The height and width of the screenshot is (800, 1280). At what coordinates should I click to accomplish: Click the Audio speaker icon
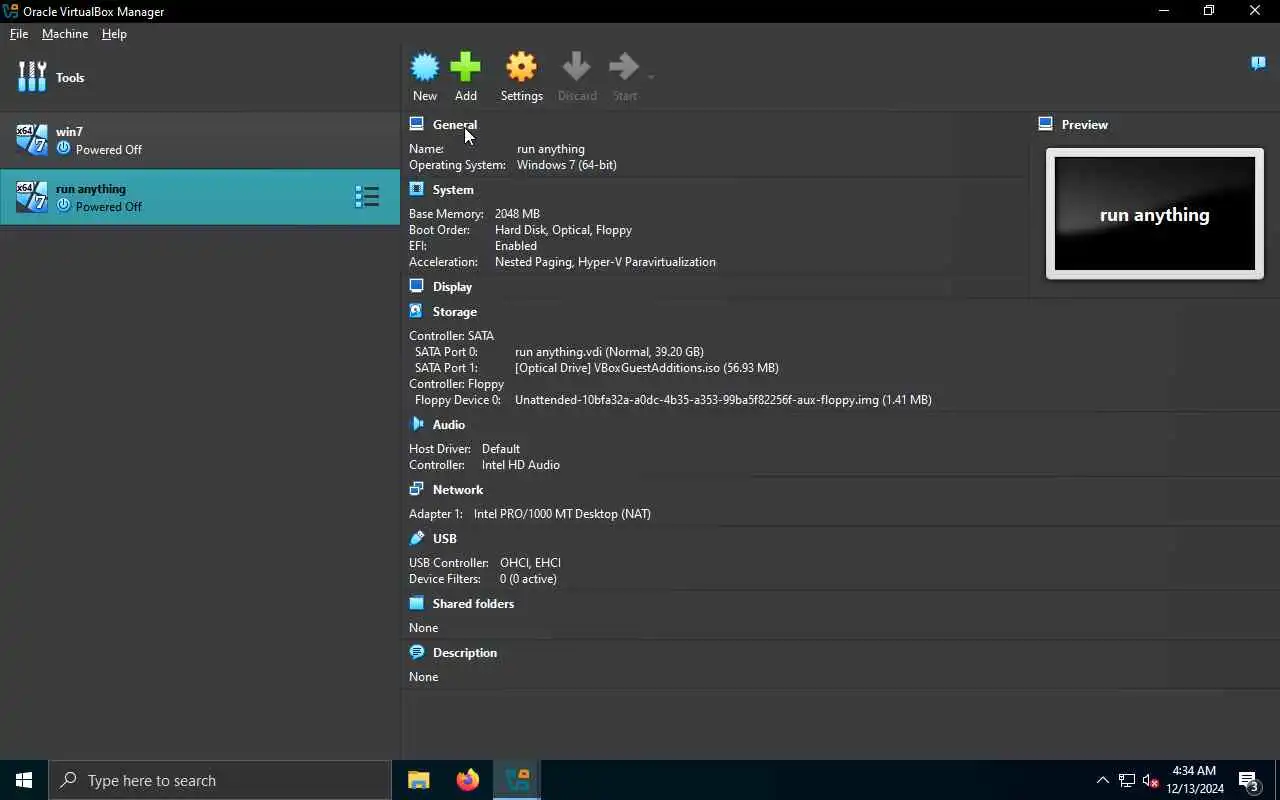(416, 424)
